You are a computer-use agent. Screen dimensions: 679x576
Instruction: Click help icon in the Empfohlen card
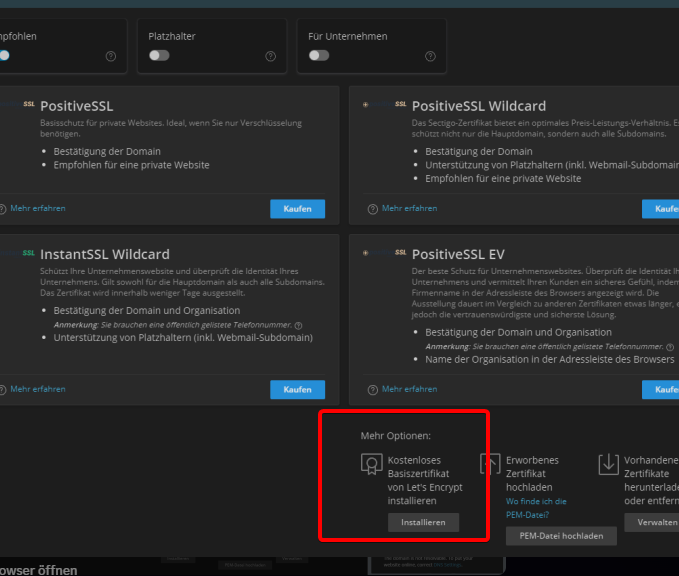[x=110, y=57]
